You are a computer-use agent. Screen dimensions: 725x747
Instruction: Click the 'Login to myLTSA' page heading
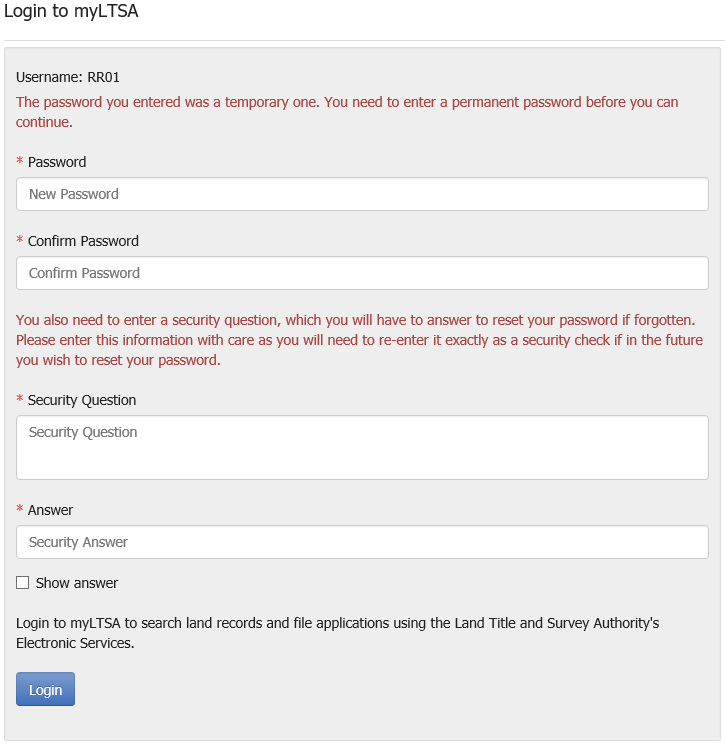(71, 11)
